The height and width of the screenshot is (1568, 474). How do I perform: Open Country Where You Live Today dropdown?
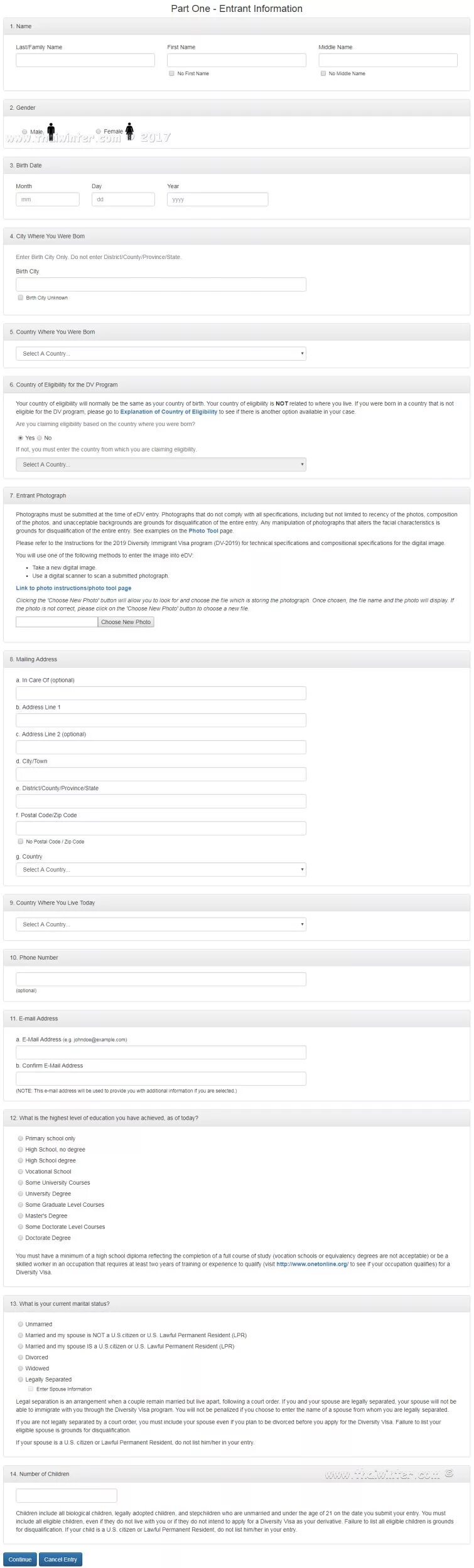point(161,924)
